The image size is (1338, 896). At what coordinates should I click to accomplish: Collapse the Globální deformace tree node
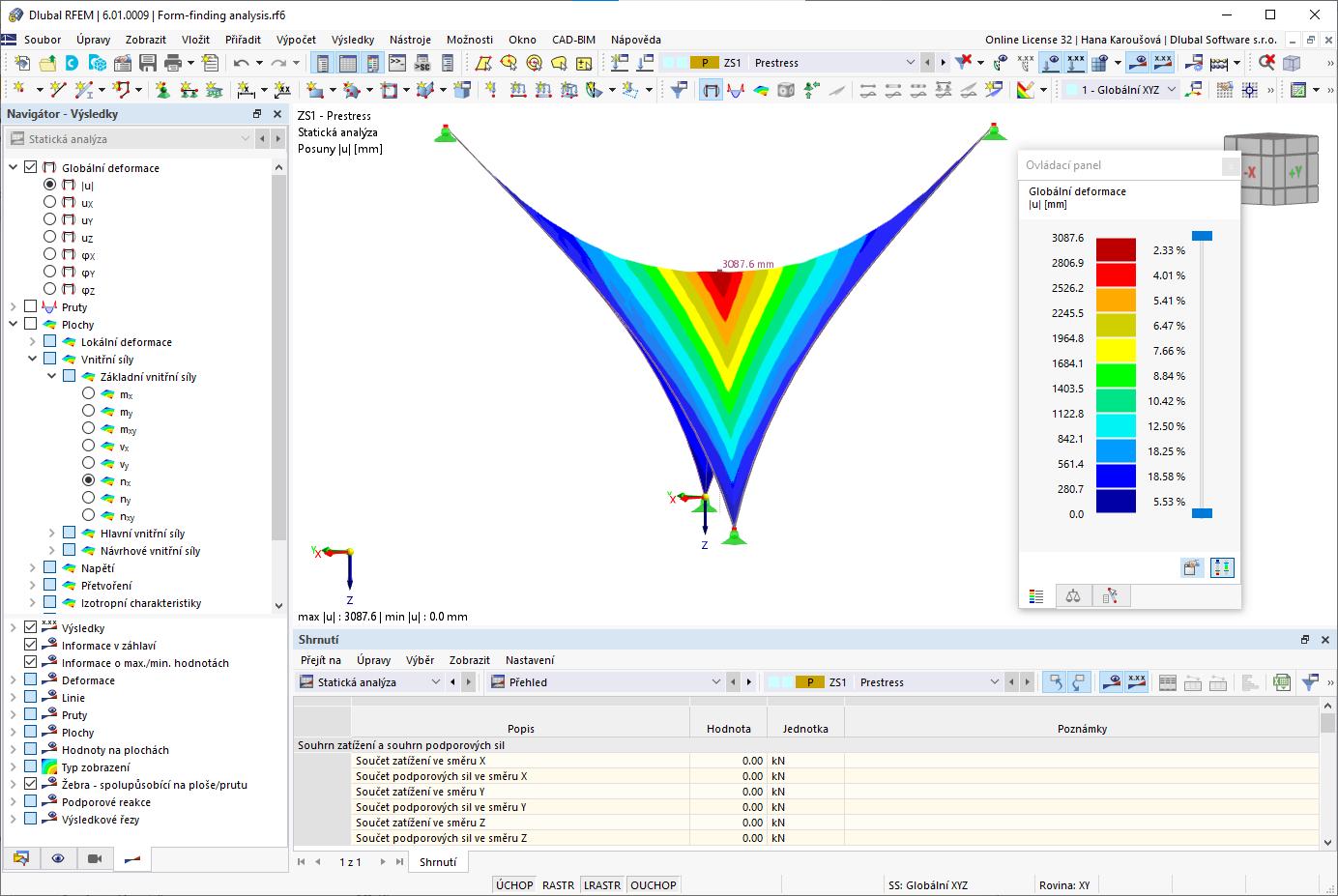[14, 167]
